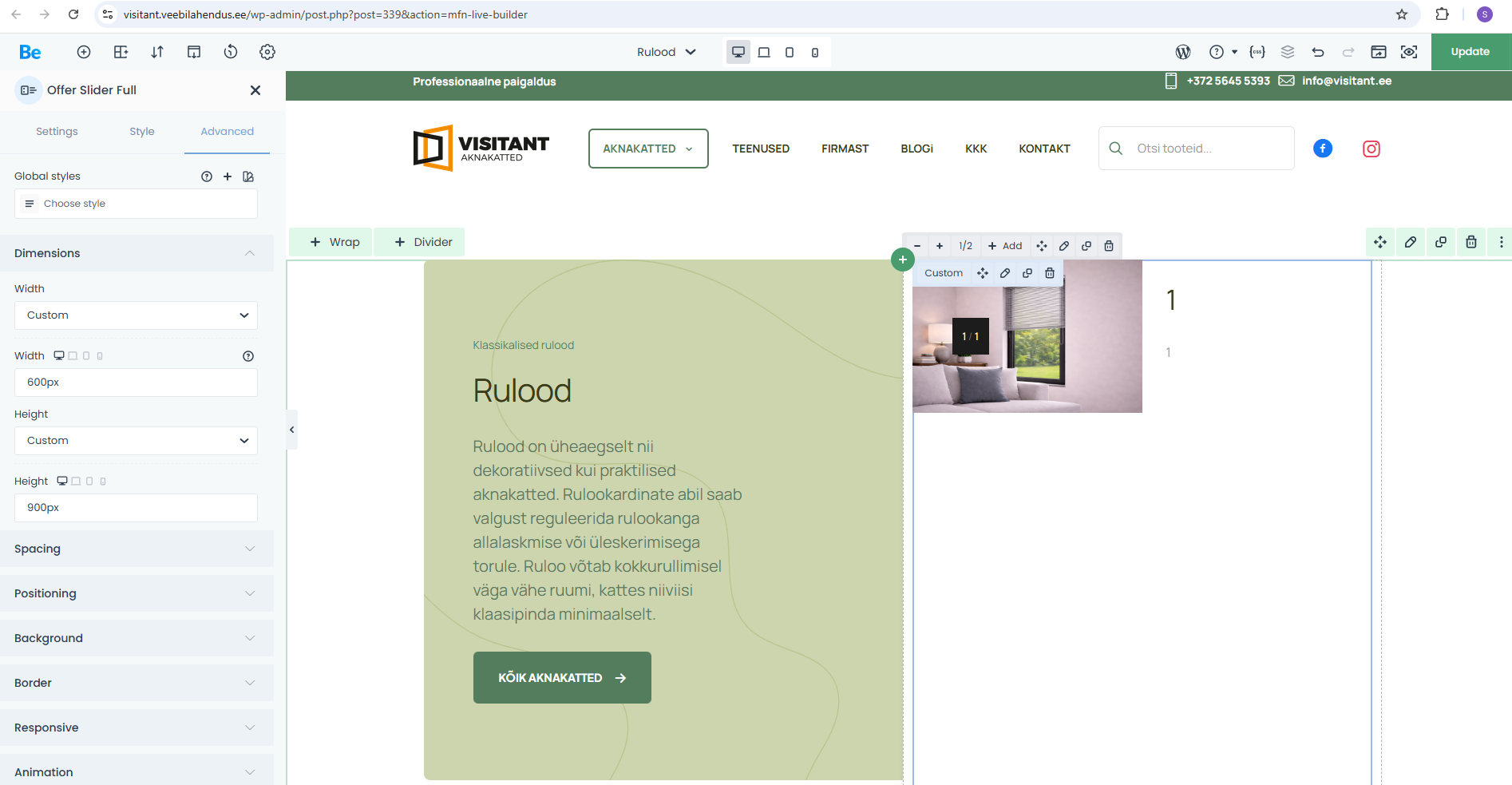Screen dimensions: 1512x785
Task: Click the KÕIK AKNAKATTED button
Action: click(562, 678)
